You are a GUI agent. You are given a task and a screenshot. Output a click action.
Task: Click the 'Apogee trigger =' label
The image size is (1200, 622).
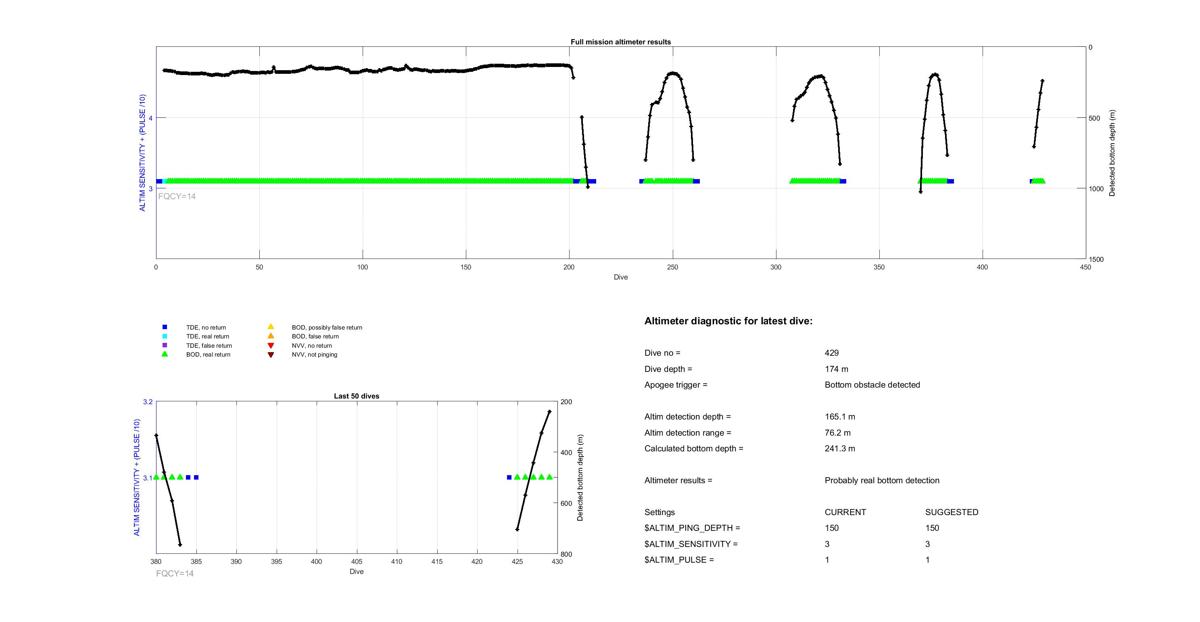[x=675, y=385]
